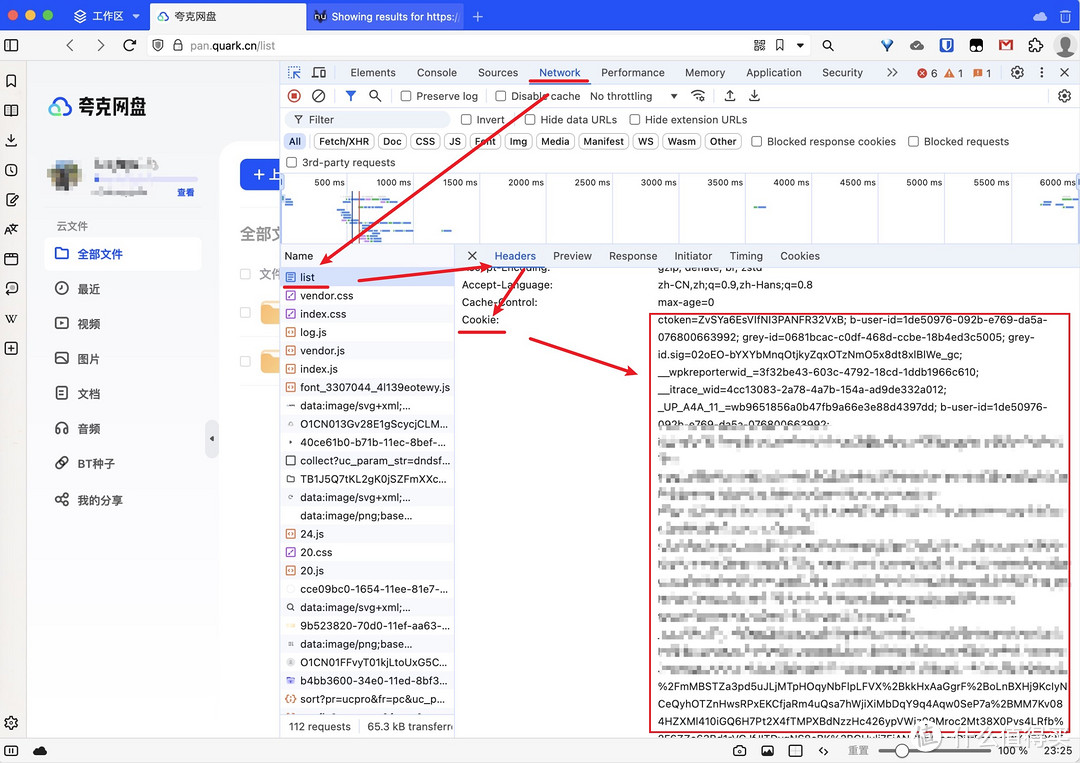
Task: Open the inspect element picker tool
Action: 295,73
